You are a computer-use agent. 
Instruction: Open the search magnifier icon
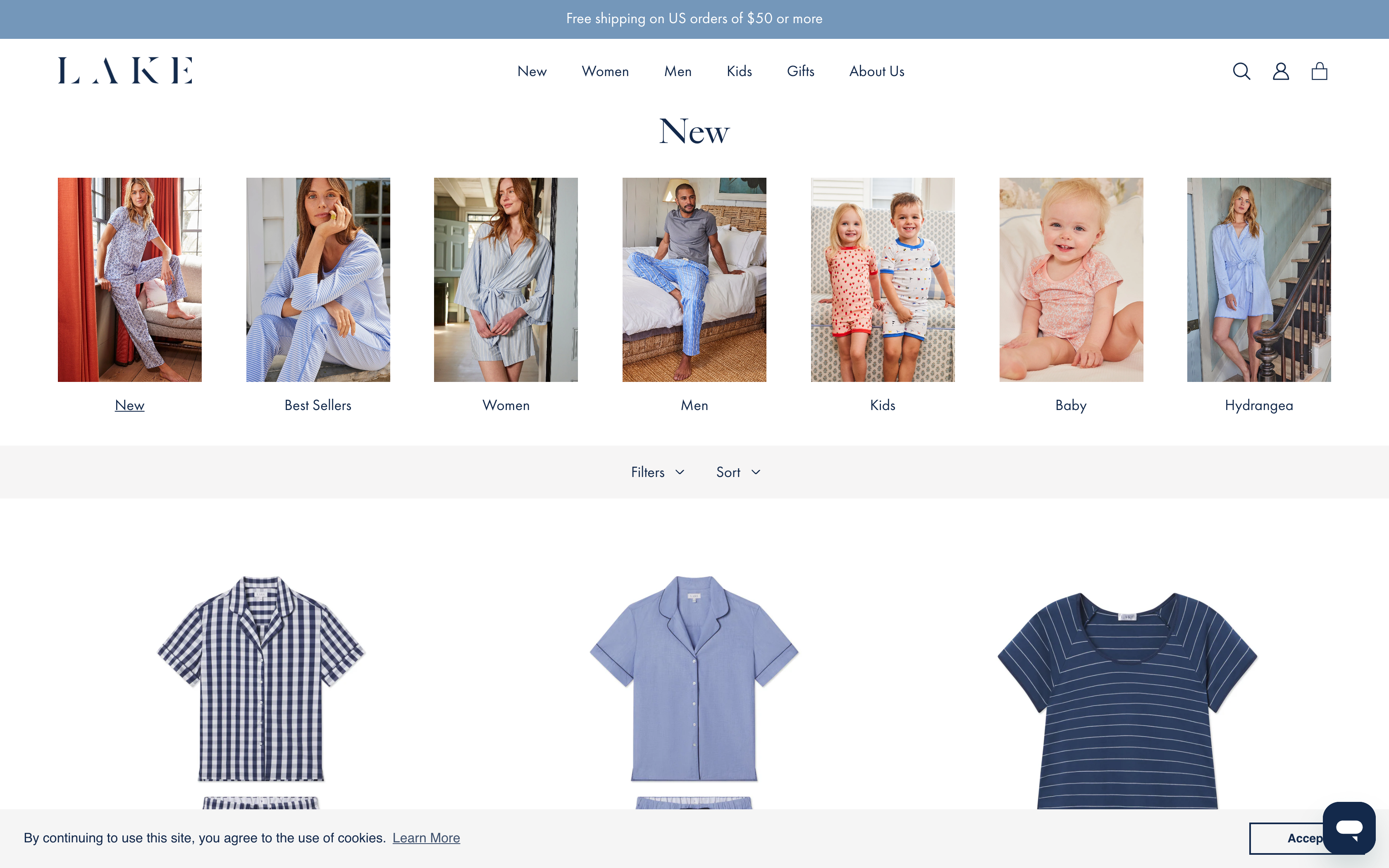(1241, 71)
